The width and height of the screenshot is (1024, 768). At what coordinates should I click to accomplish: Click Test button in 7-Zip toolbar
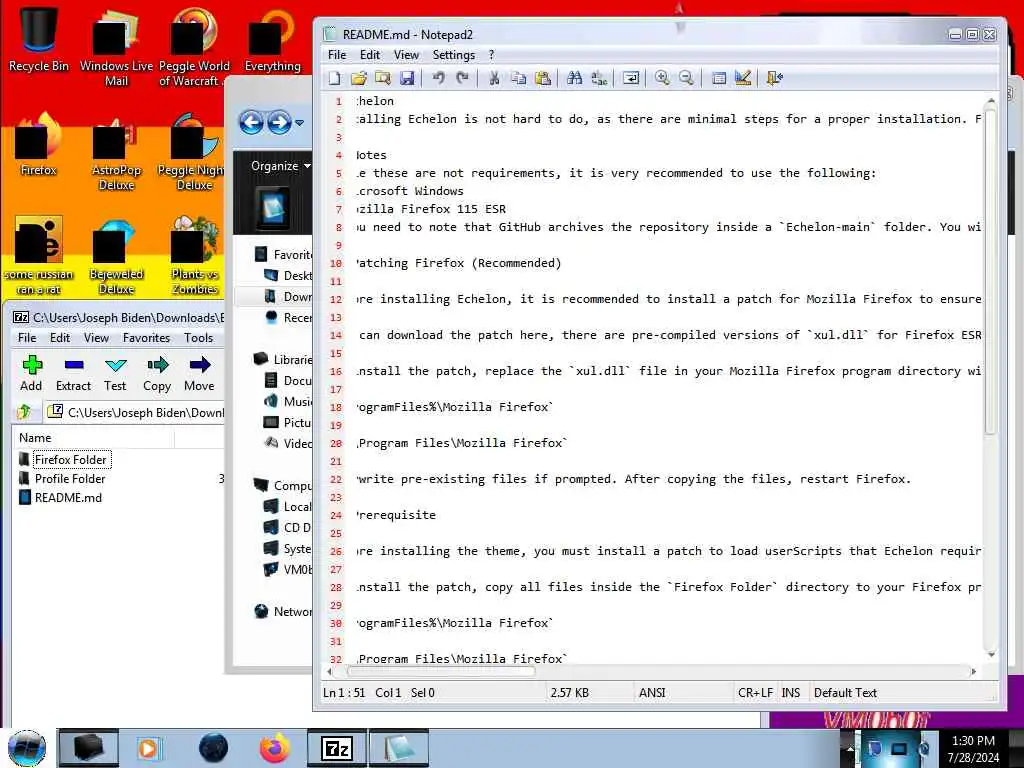[115, 374]
